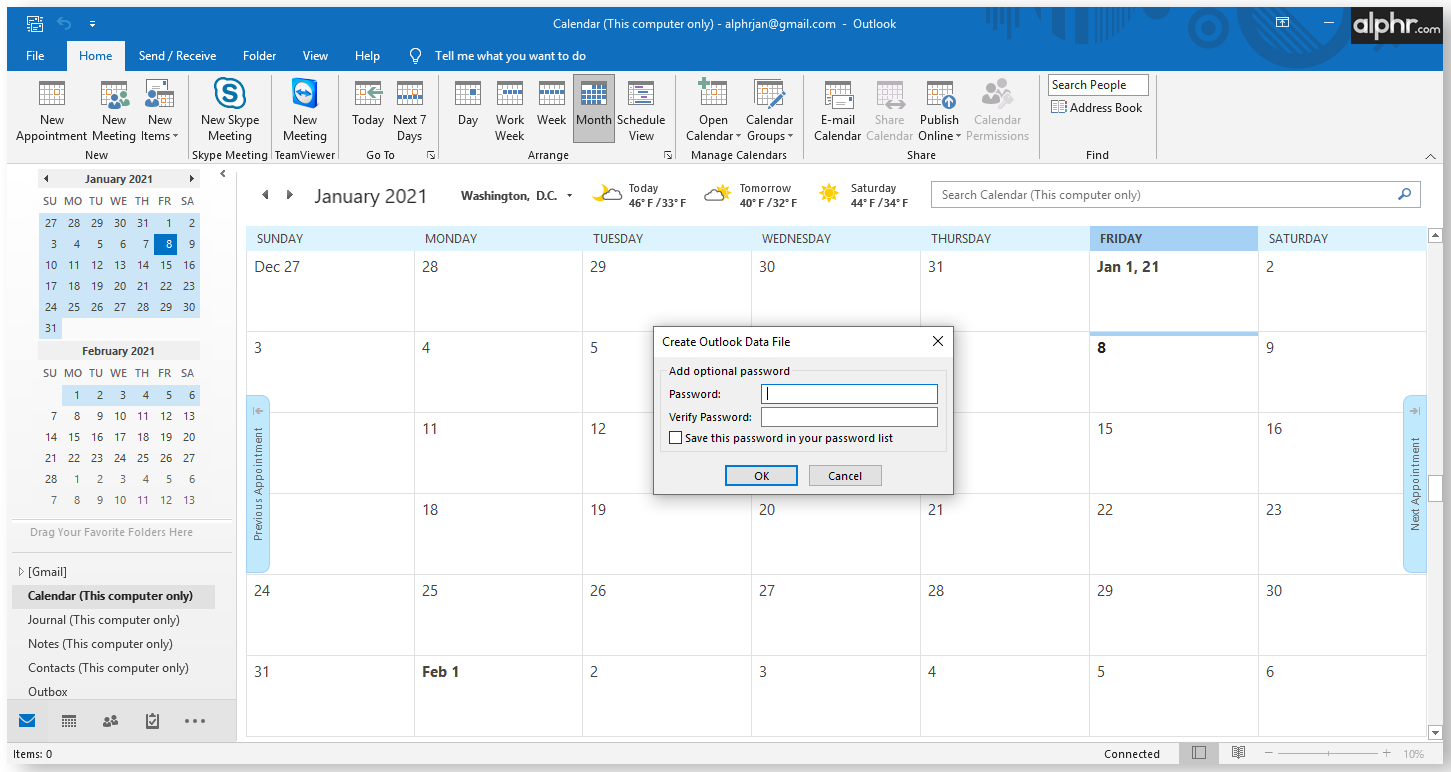This screenshot has width=1451, height=772.
Task: Cancel the Create Outlook Data File dialog
Action: coord(844,476)
